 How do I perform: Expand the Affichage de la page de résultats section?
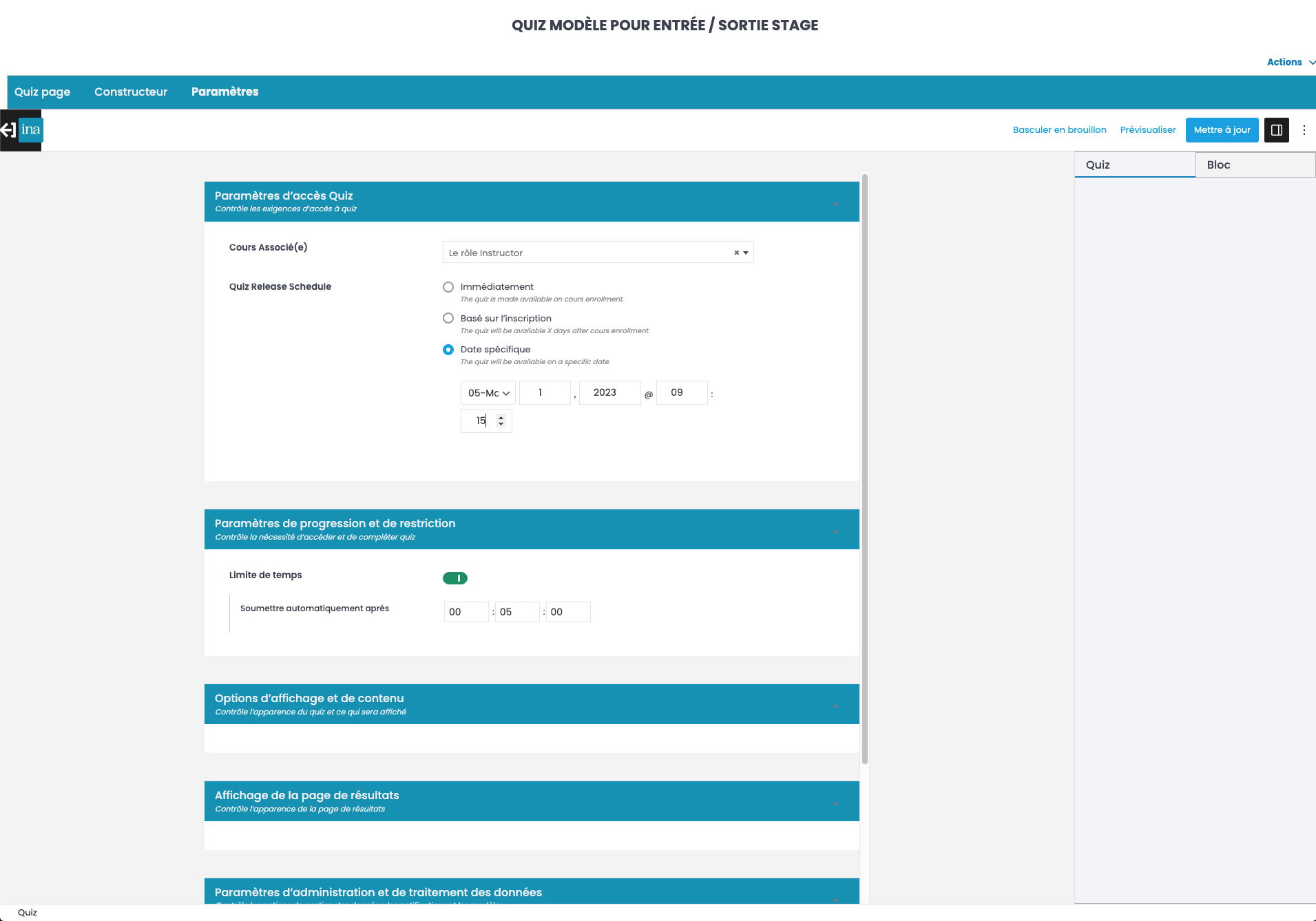[835, 802]
